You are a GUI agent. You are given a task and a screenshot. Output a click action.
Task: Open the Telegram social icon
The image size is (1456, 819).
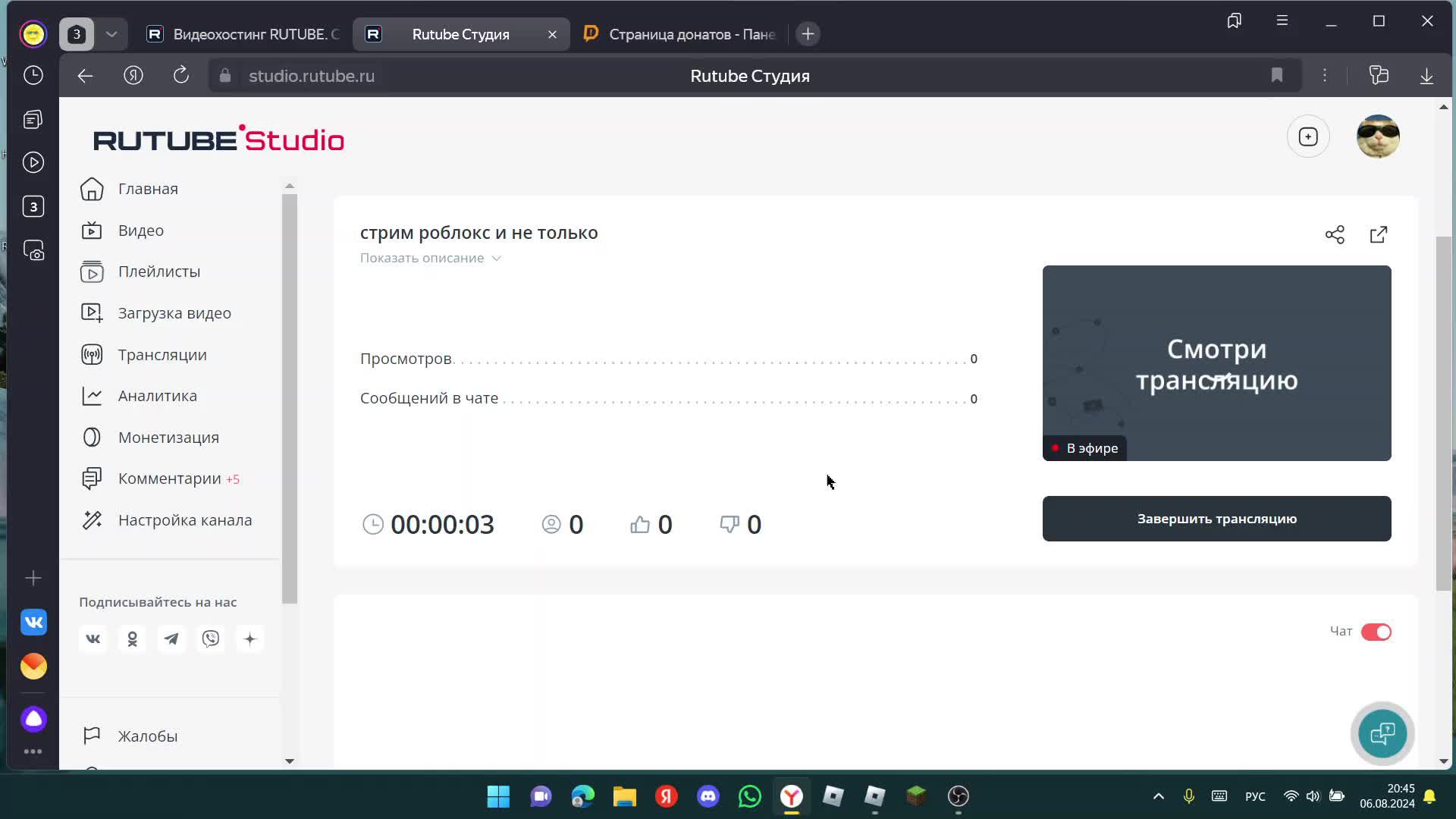[x=171, y=639]
